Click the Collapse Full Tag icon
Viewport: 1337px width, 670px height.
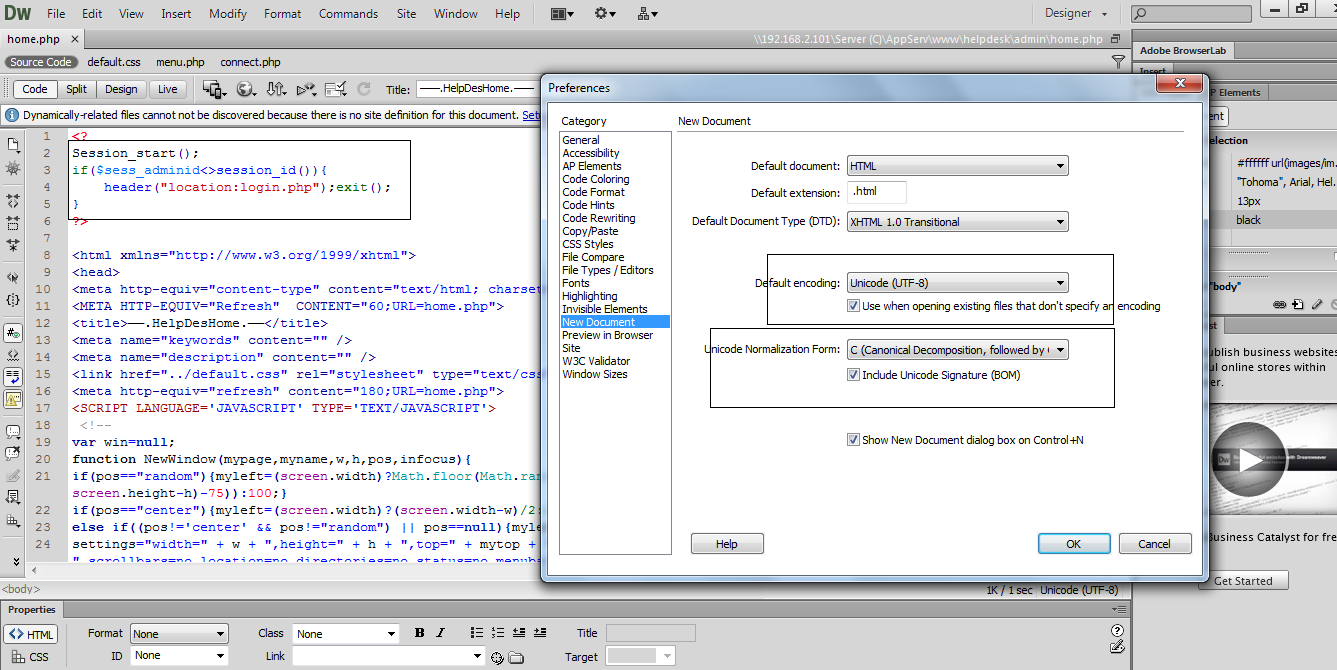pos(13,201)
